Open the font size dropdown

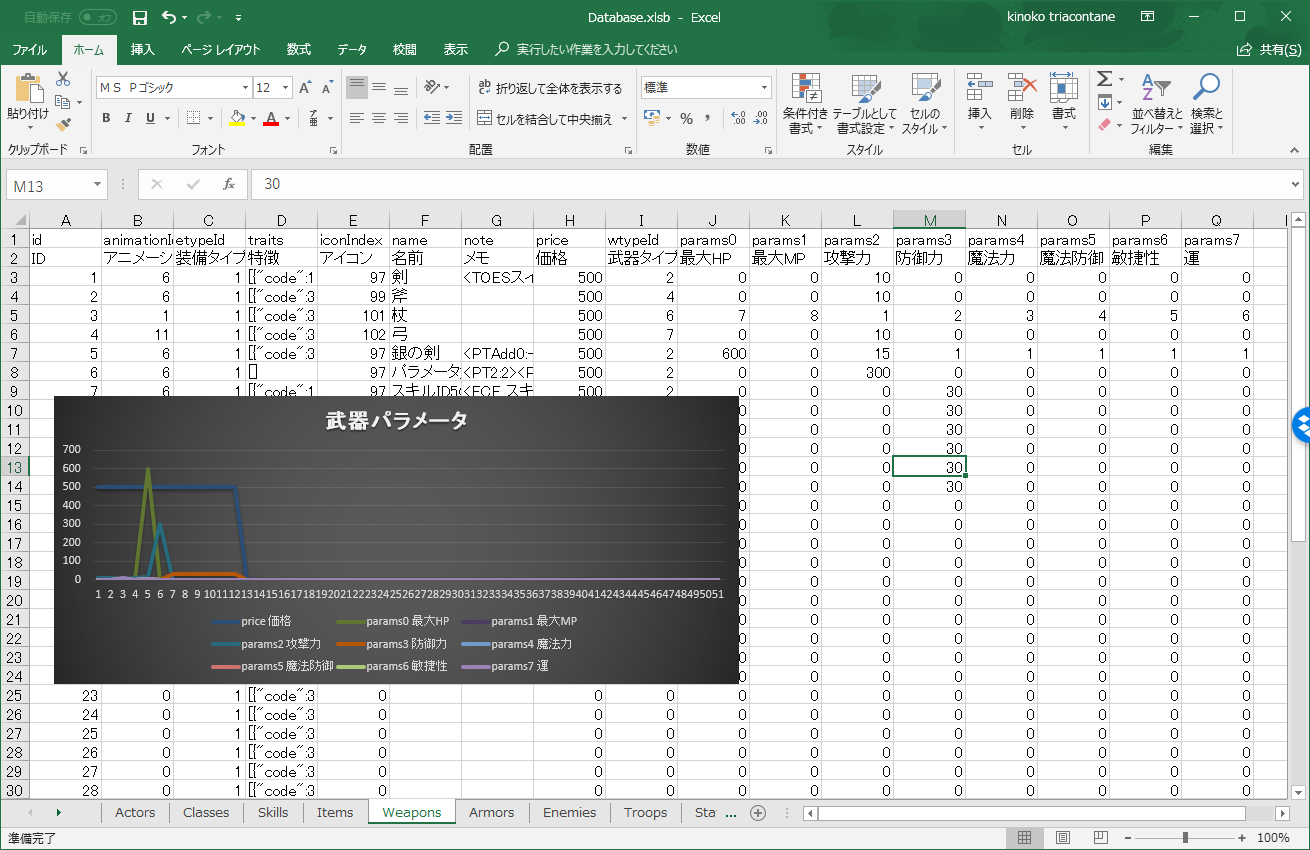286,88
